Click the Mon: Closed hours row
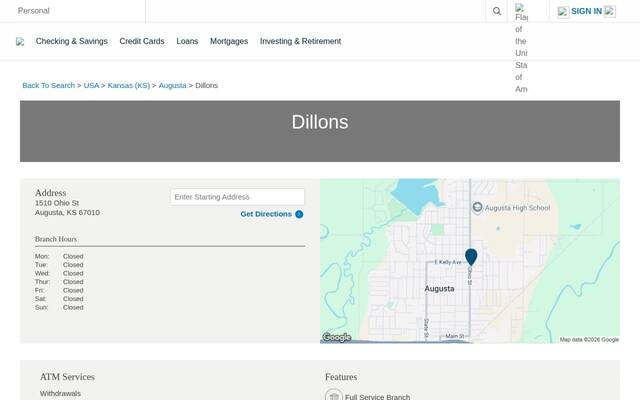 coord(59,256)
